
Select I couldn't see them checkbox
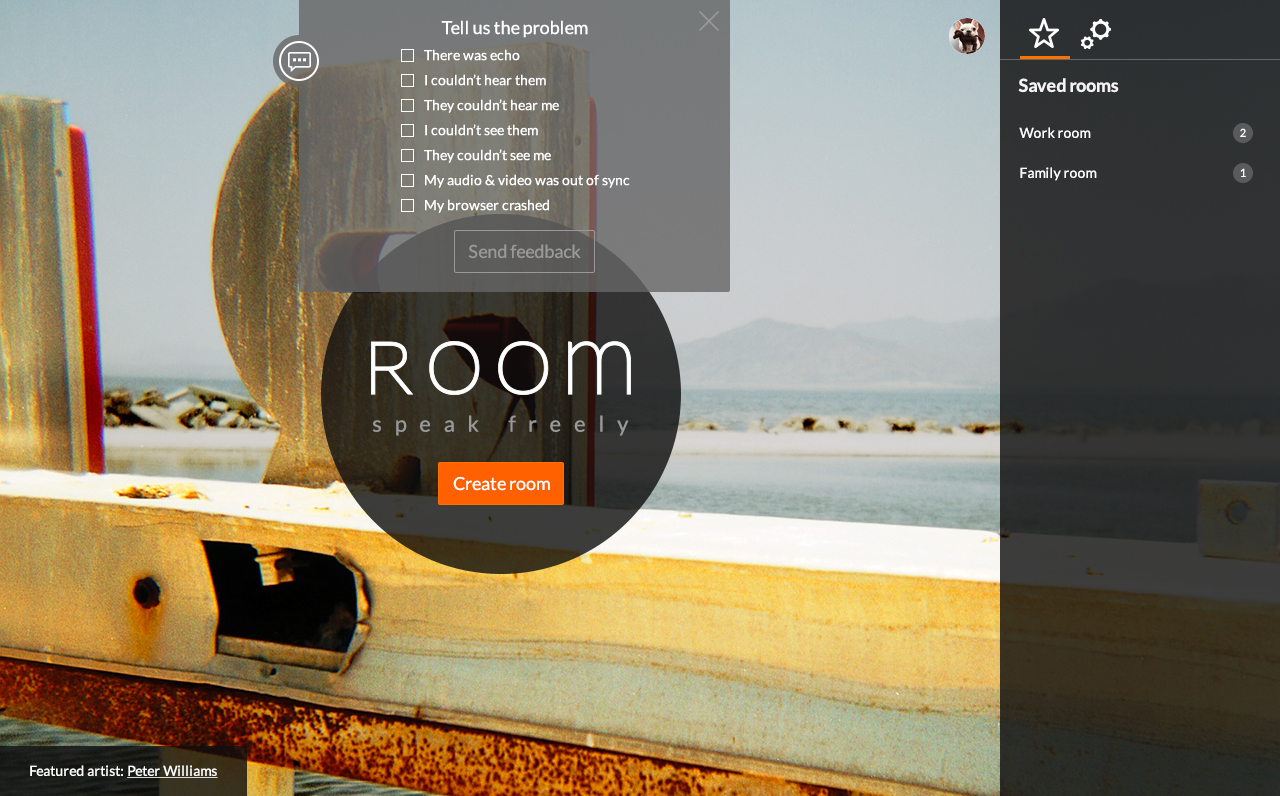[407, 131]
